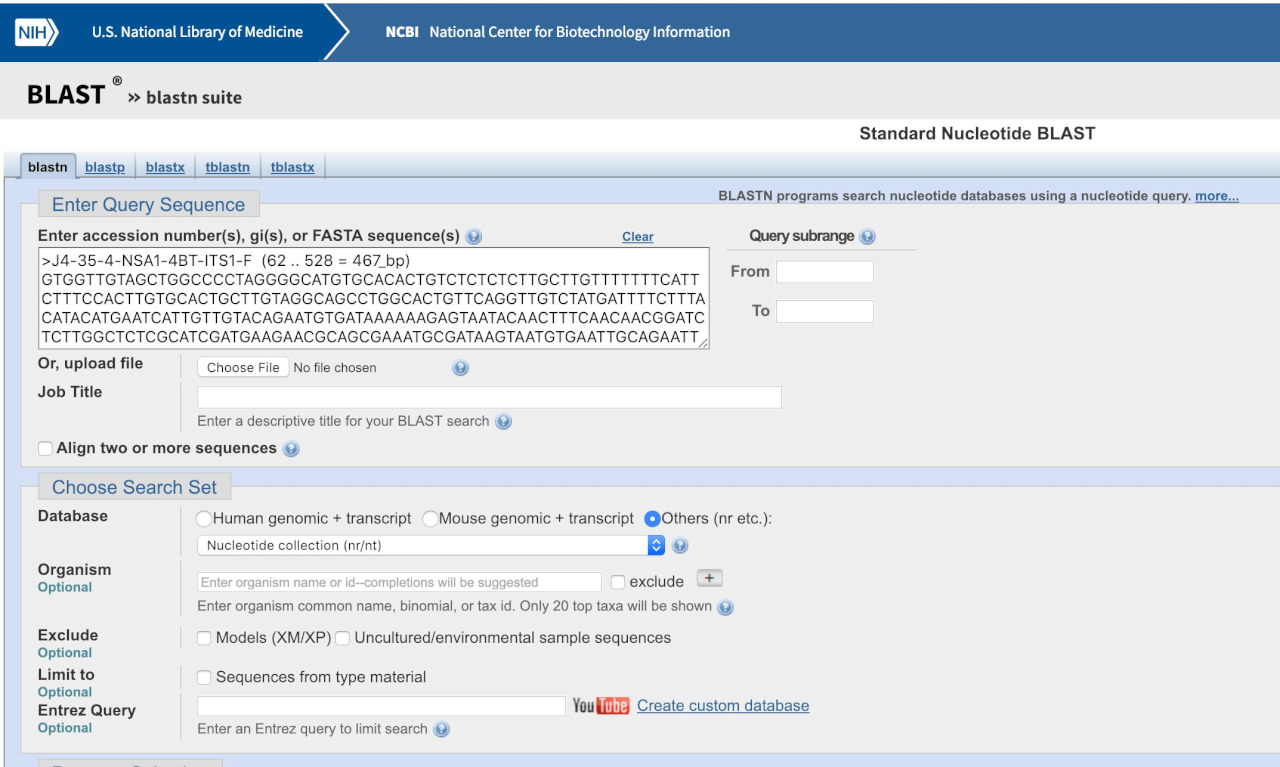Viewport: 1280px width, 767px height.
Task: Click help icon next to Choose File
Action: [x=460, y=368]
